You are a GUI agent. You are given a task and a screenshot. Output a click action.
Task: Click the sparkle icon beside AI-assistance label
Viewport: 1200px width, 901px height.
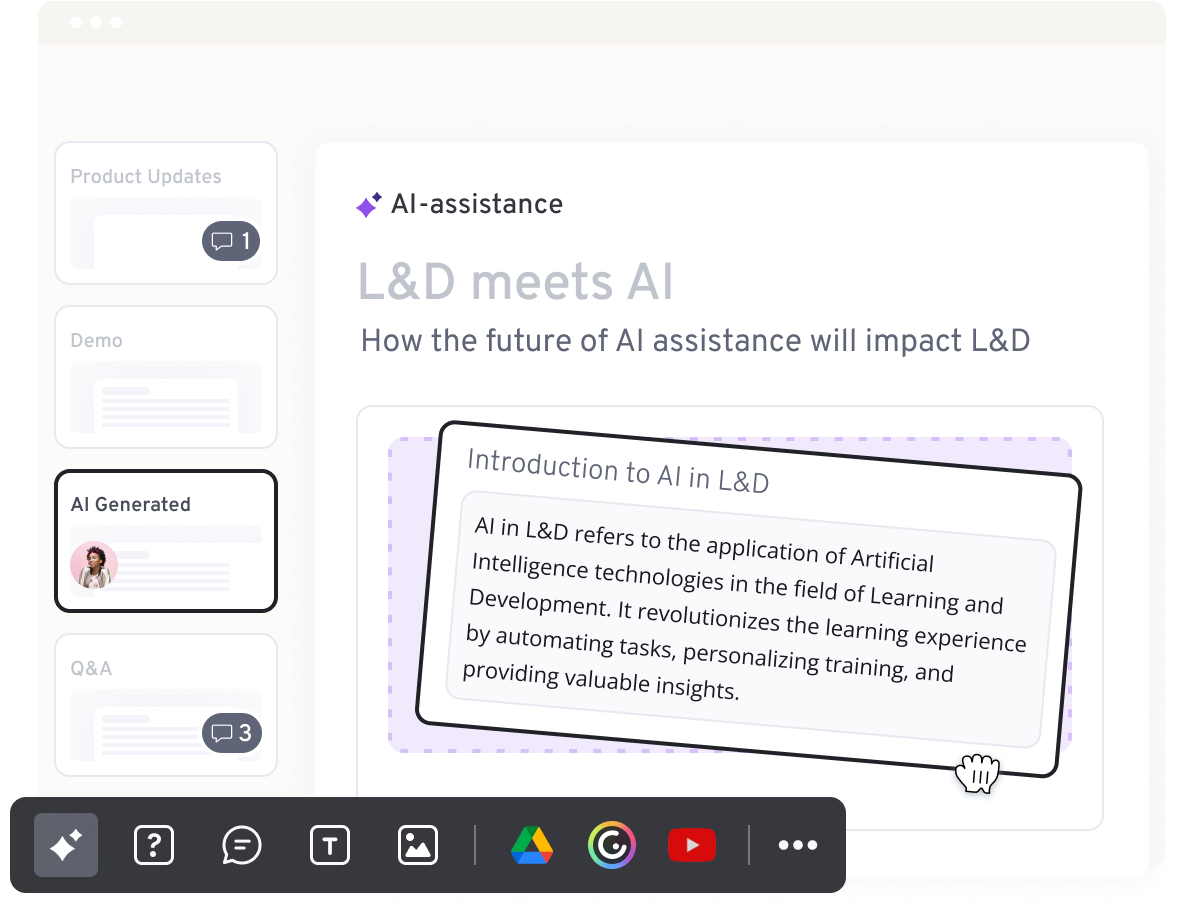(367, 204)
